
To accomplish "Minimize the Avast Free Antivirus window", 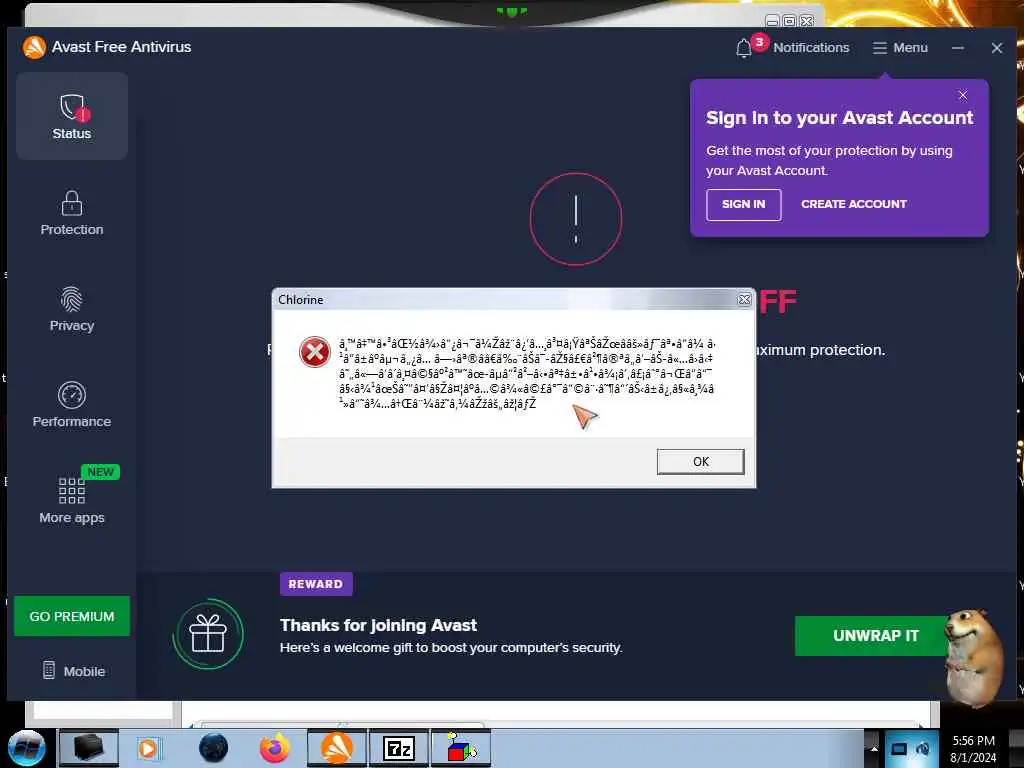I will (957, 48).
